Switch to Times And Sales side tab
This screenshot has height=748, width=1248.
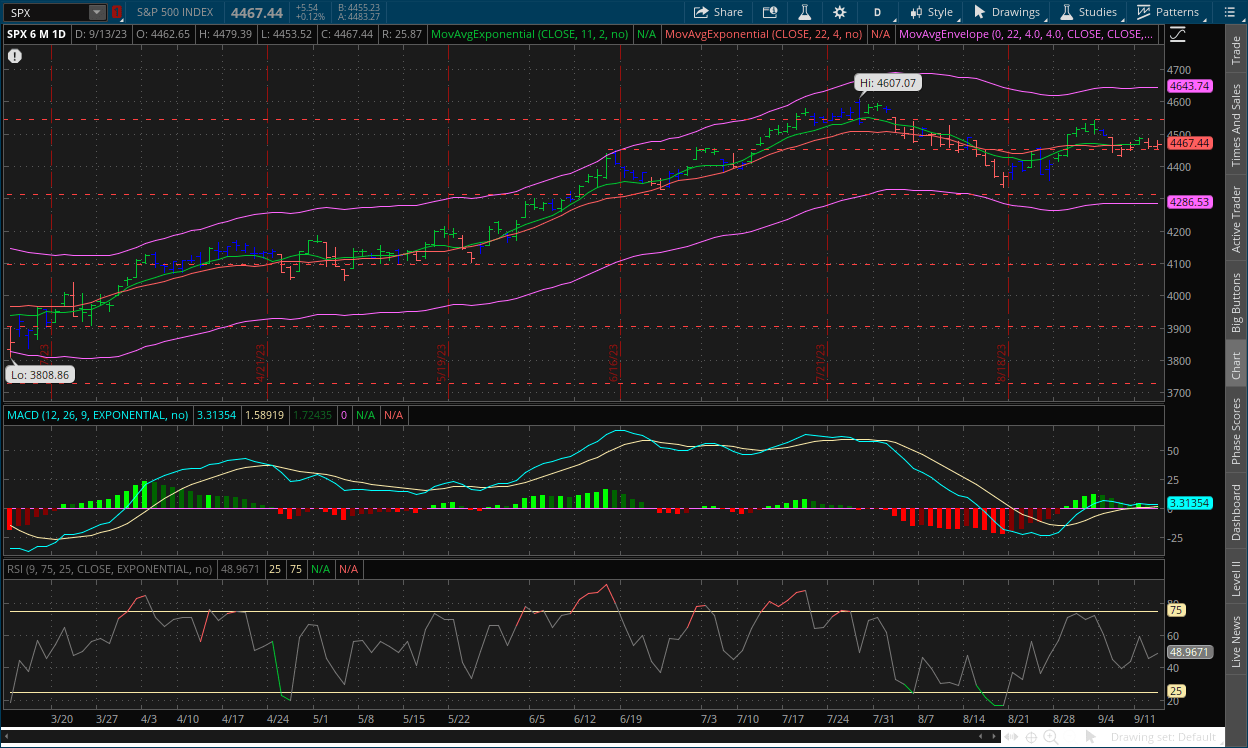(x=1237, y=125)
